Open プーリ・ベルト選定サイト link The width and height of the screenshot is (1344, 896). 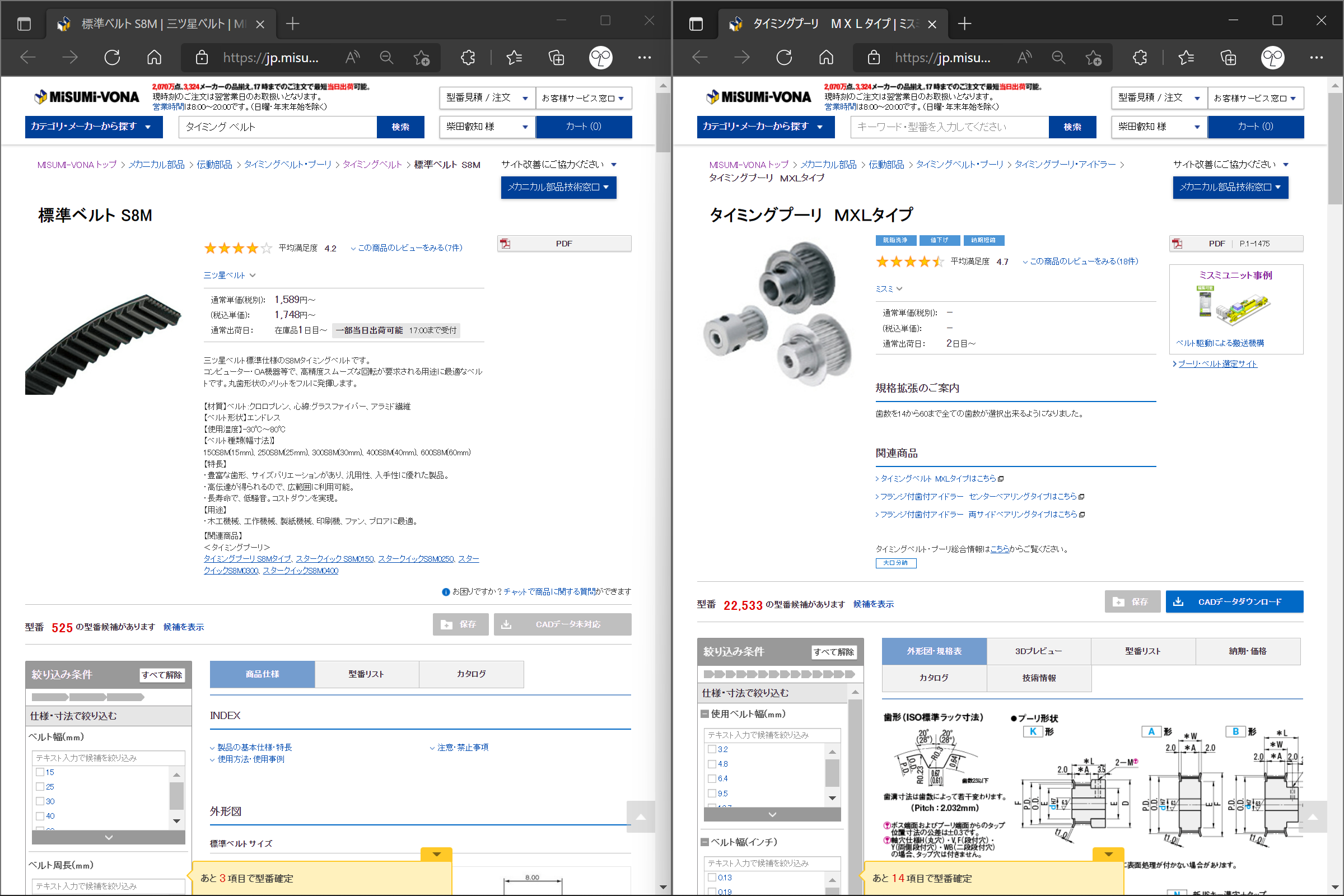1217,364
